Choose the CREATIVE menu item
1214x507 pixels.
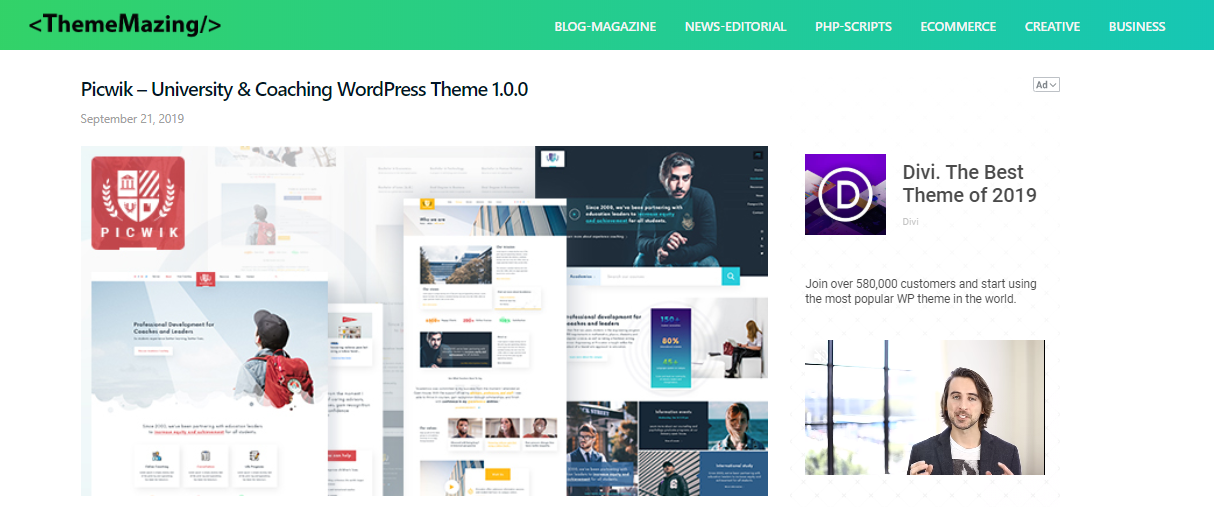[x=1052, y=27]
